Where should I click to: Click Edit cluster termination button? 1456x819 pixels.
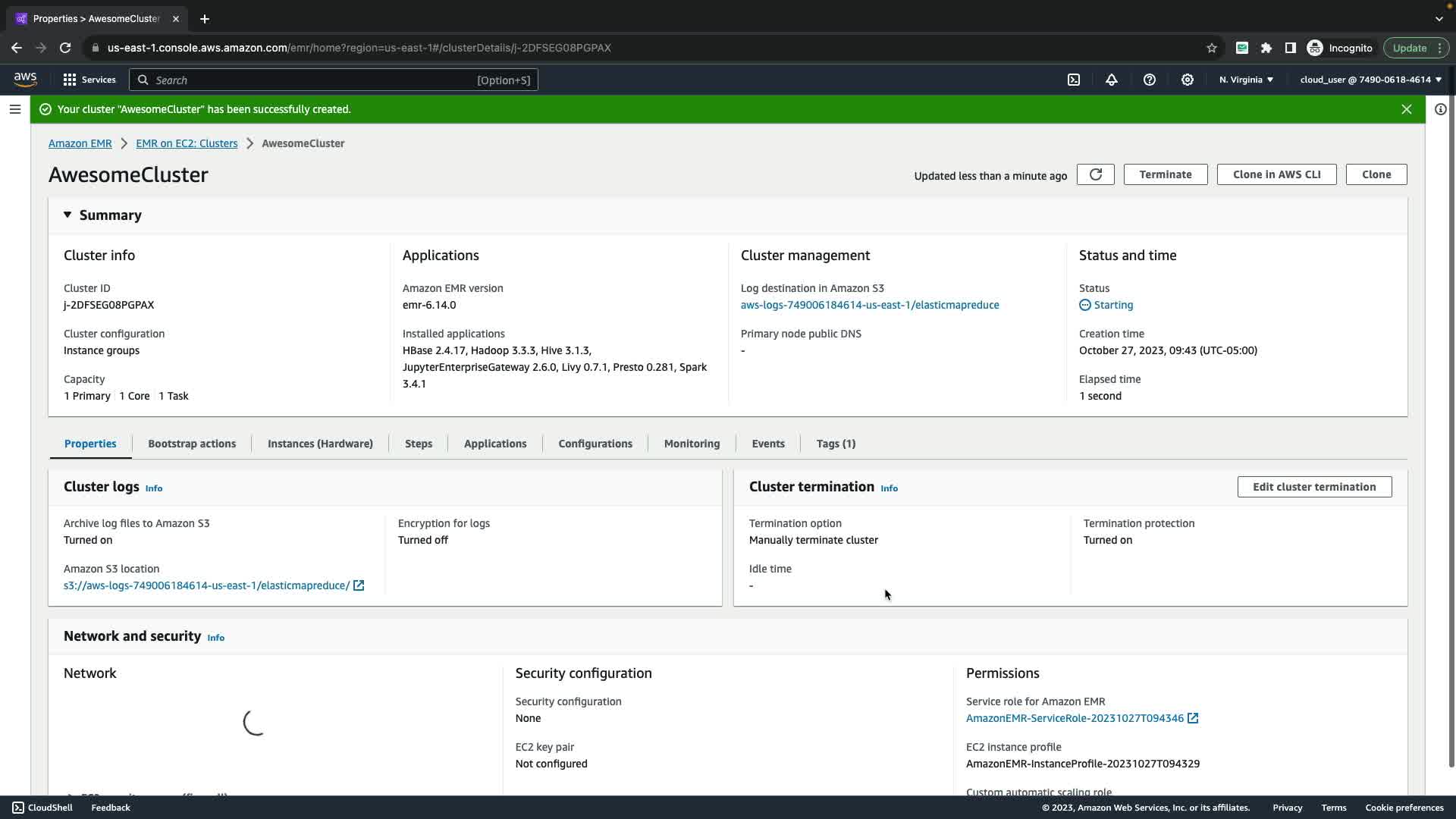click(1314, 487)
